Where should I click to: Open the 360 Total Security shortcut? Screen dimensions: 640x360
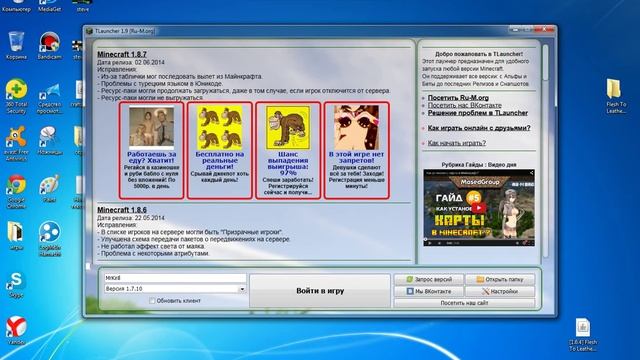[16, 96]
